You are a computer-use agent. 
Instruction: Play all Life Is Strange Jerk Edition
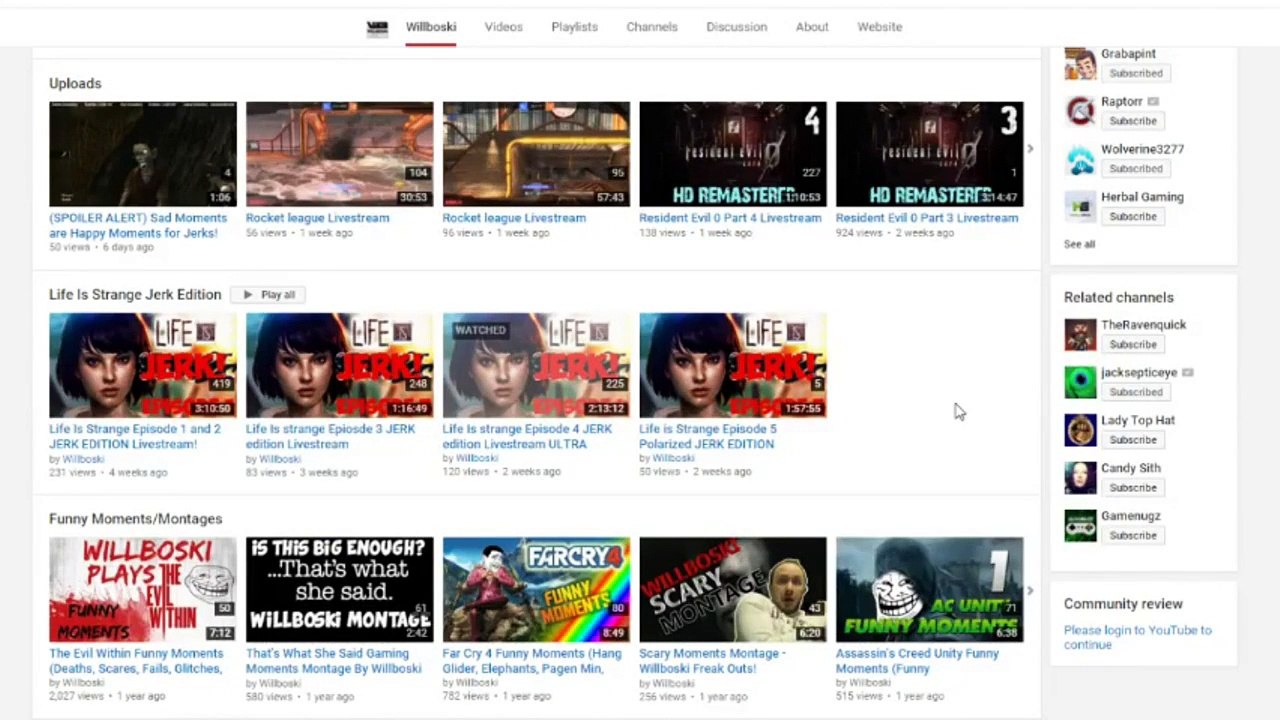(x=269, y=295)
